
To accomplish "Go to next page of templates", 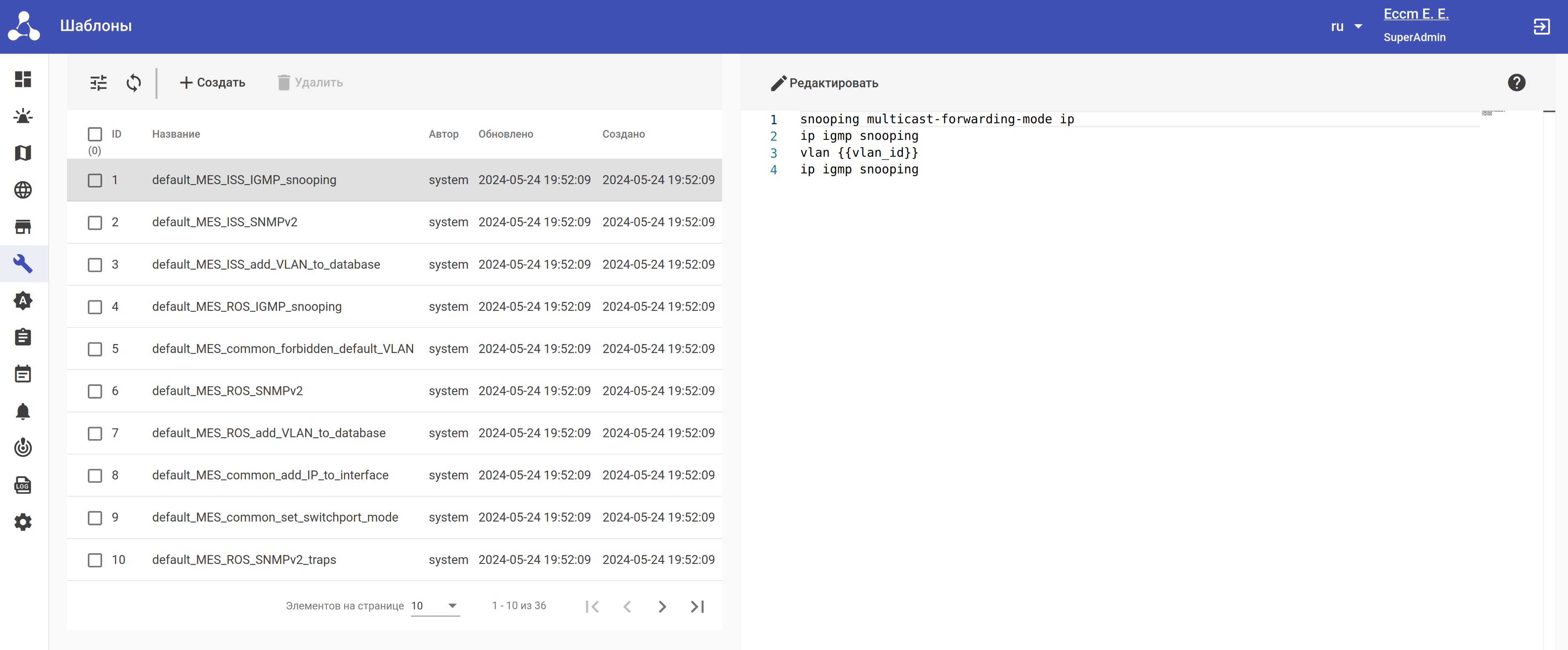I will (x=662, y=606).
